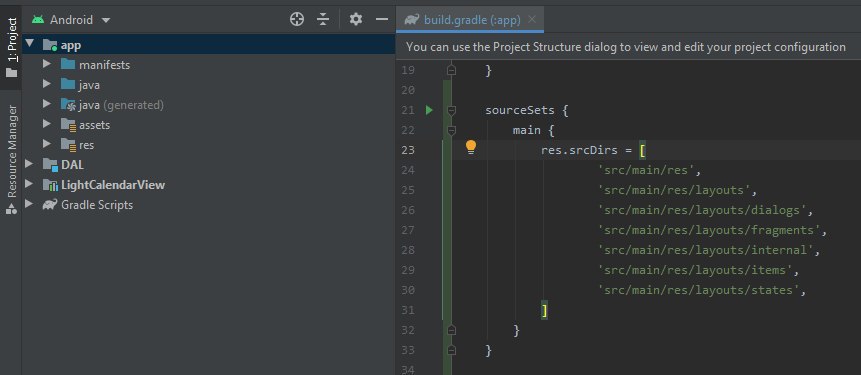This screenshot has width=861, height=375.
Task: Click the Collapse All icon in project toolbar
Action: point(323,20)
